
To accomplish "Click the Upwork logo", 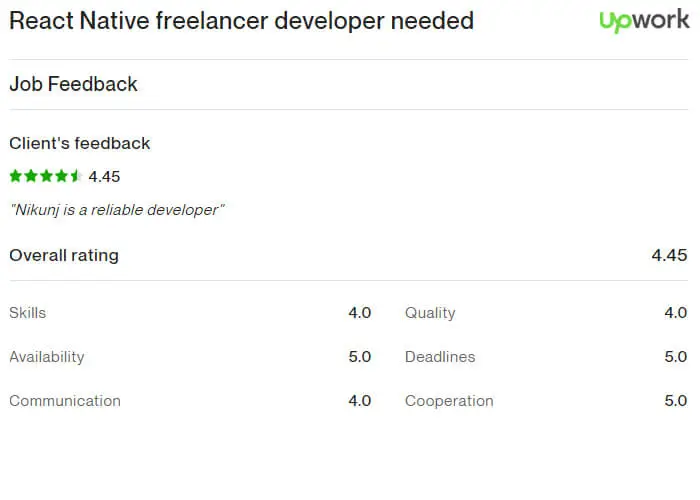I will point(644,21).
